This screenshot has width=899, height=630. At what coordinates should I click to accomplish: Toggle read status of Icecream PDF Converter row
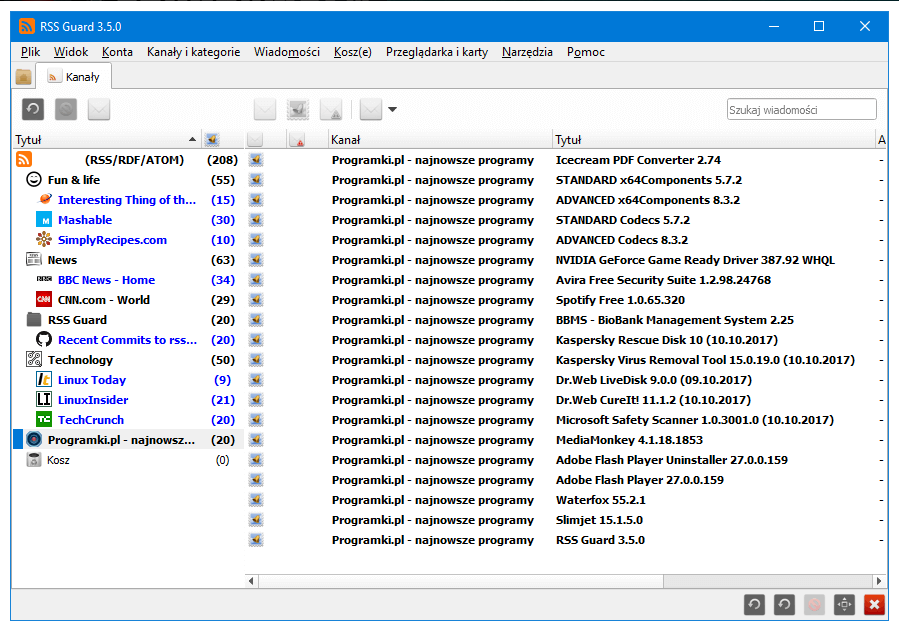(256, 160)
